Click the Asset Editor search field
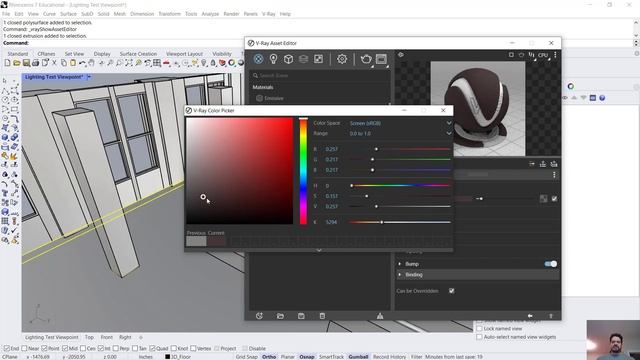The width and height of the screenshot is (640, 360). pyautogui.click(x=319, y=76)
